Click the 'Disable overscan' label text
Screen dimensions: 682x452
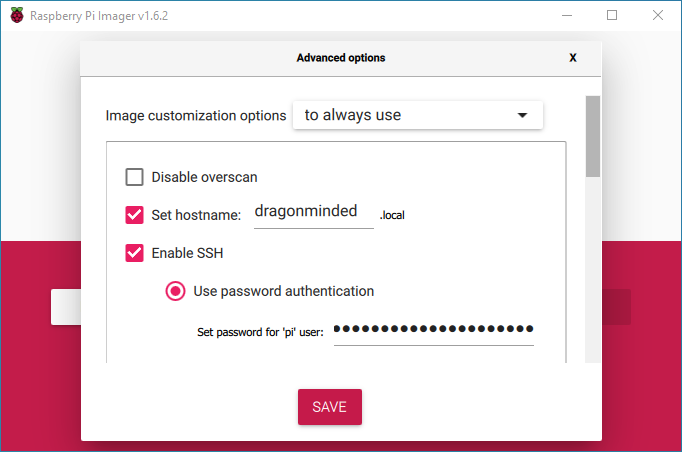204,177
